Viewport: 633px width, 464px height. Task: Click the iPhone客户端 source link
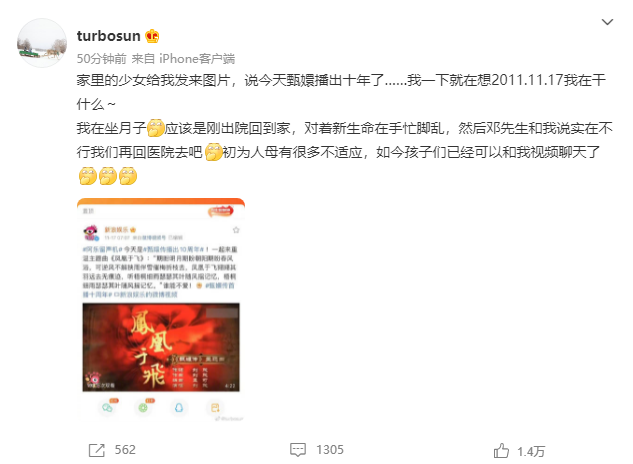pos(197,59)
